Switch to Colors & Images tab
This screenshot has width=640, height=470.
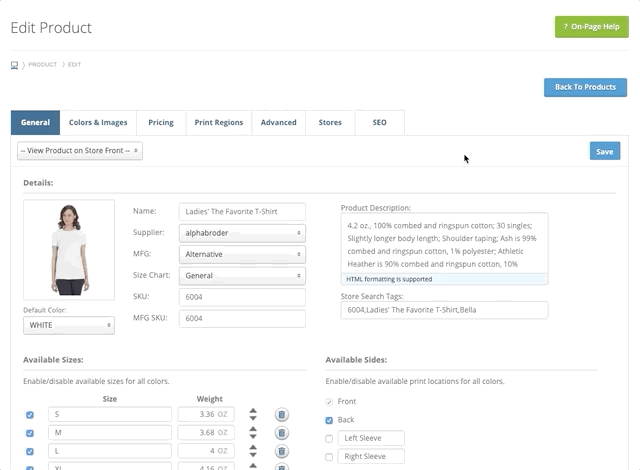click(x=98, y=122)
